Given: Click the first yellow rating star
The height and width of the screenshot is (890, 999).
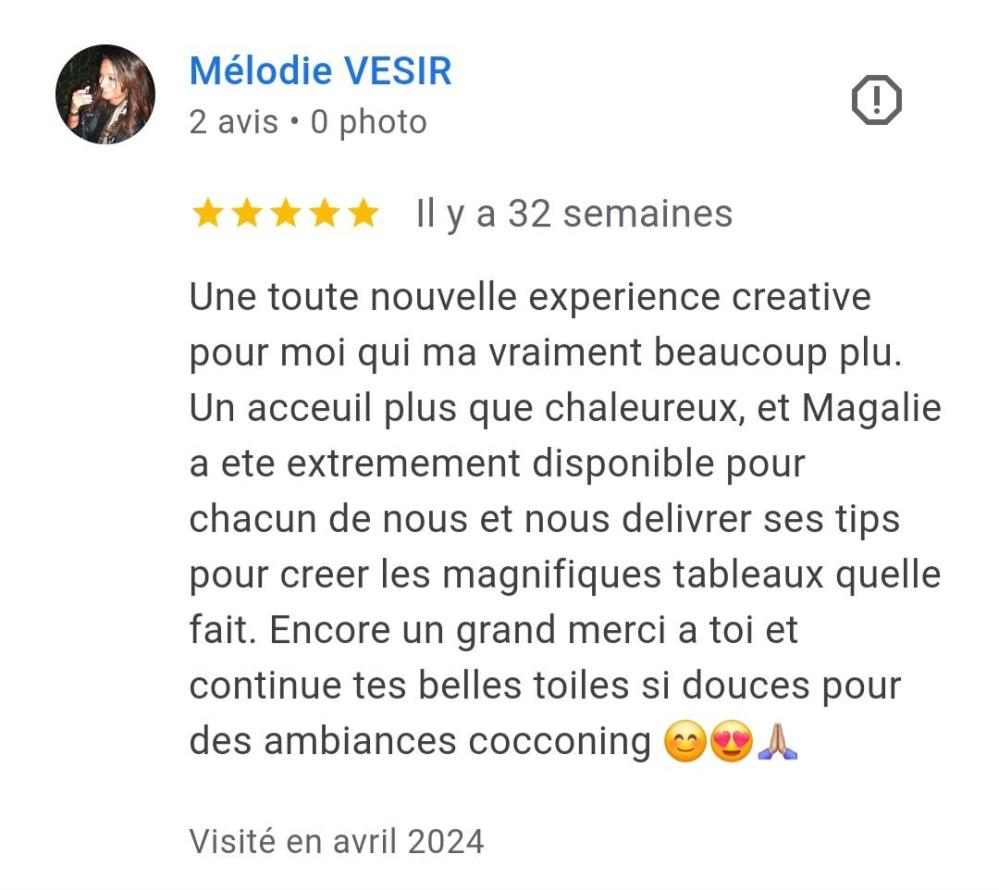Looking at the screenshot, I should pyautogui.click(x=207, y=213).
